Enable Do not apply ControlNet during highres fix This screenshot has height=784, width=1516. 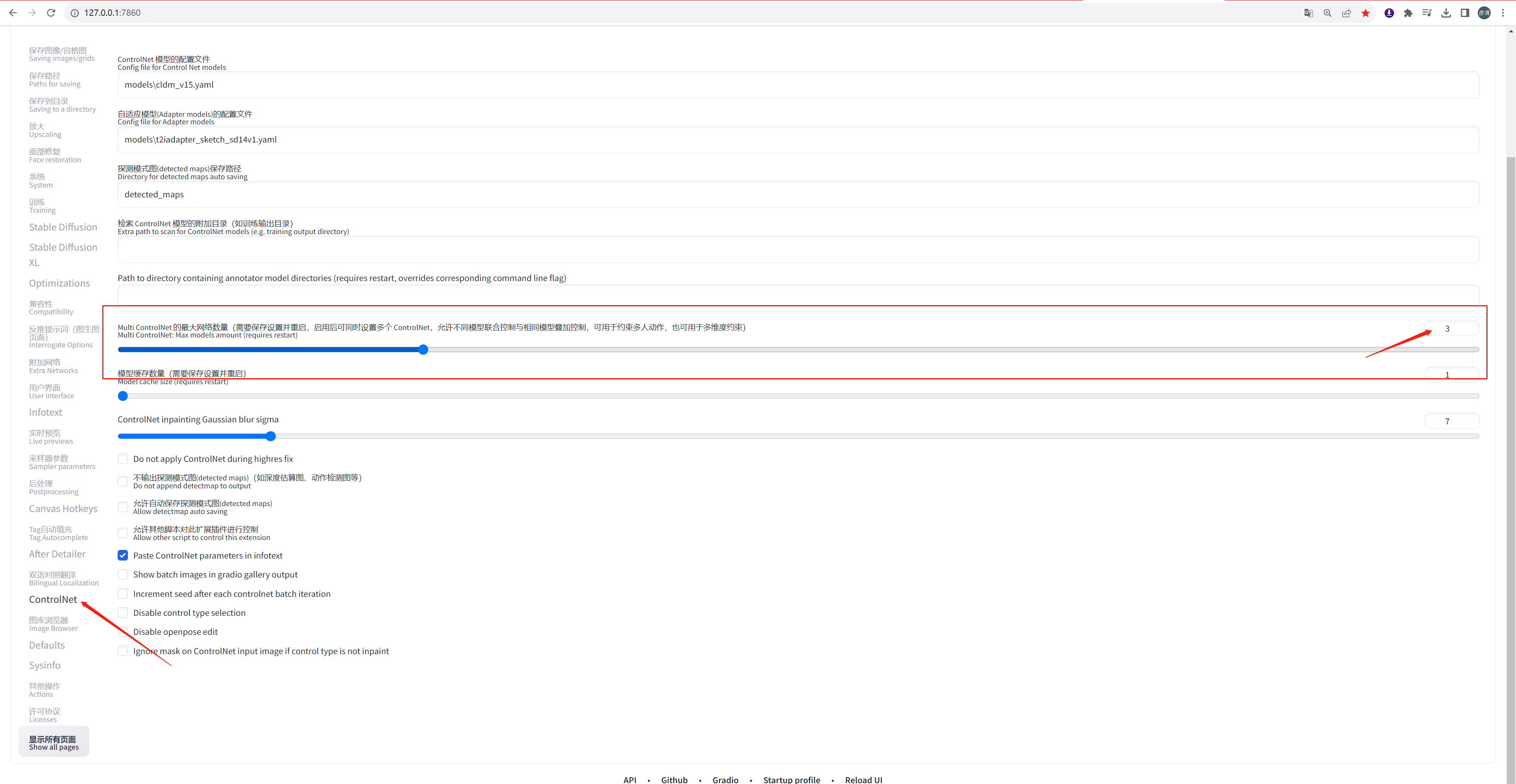[x=122, y=458]
